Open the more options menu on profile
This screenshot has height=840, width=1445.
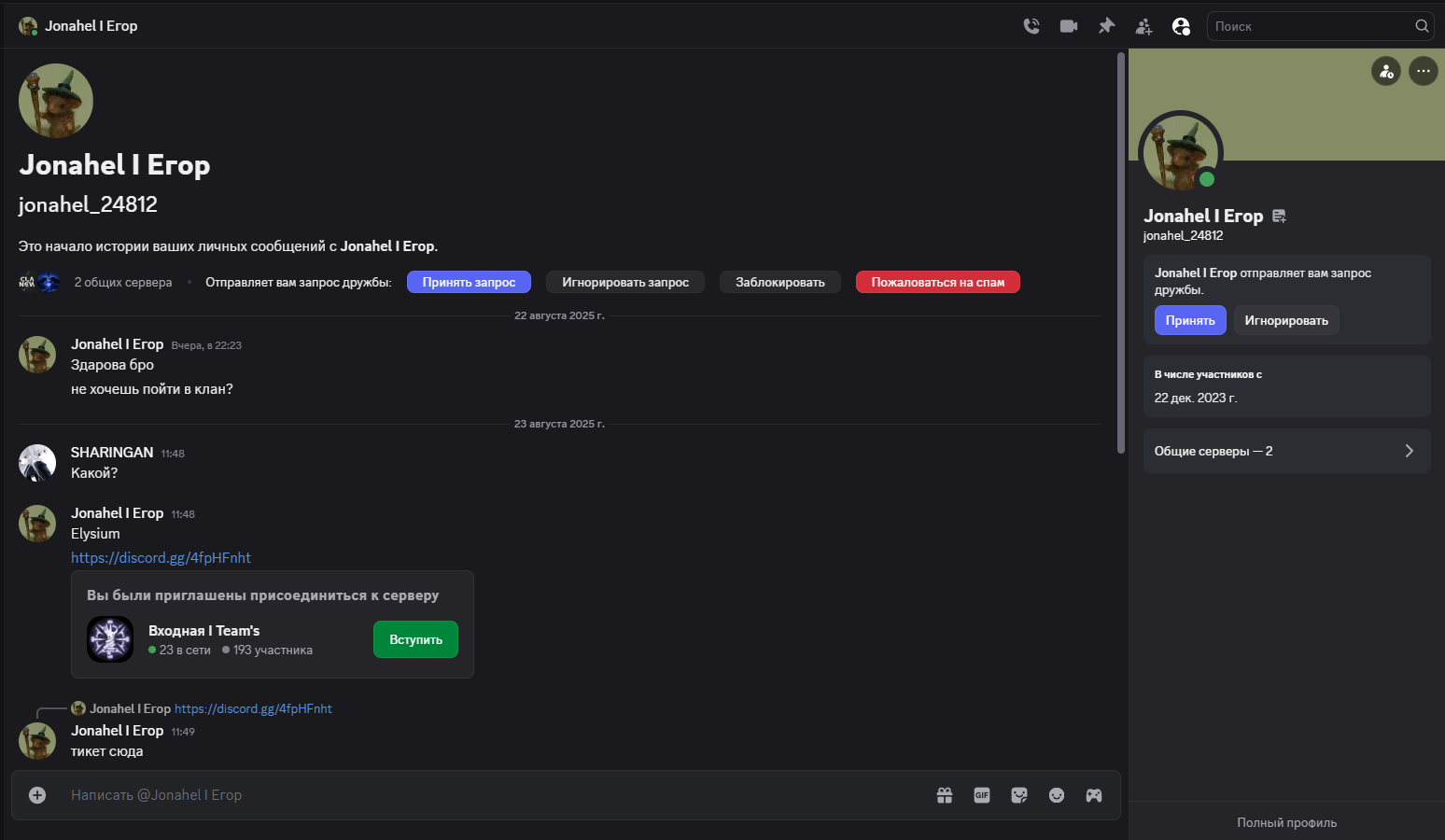(1424, 71)
